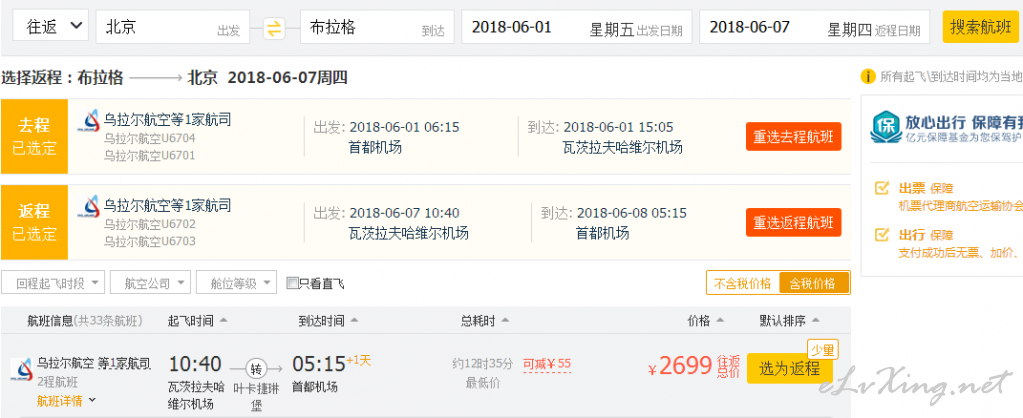Click Ural Airlines logo in return row

88,207
